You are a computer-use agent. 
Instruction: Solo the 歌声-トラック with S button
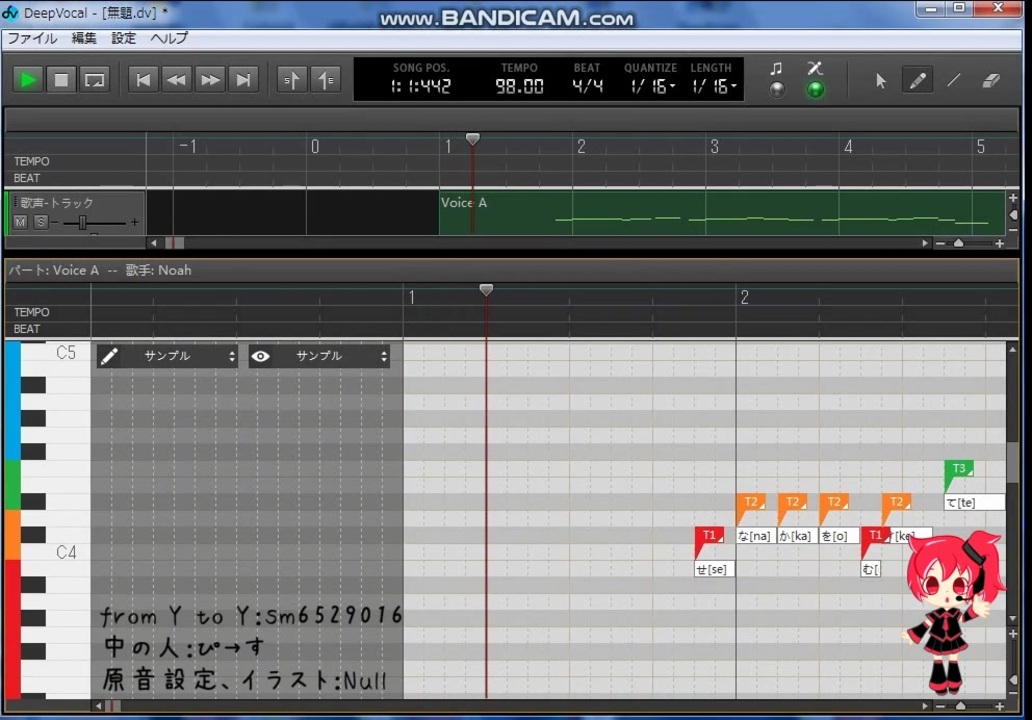41,222
